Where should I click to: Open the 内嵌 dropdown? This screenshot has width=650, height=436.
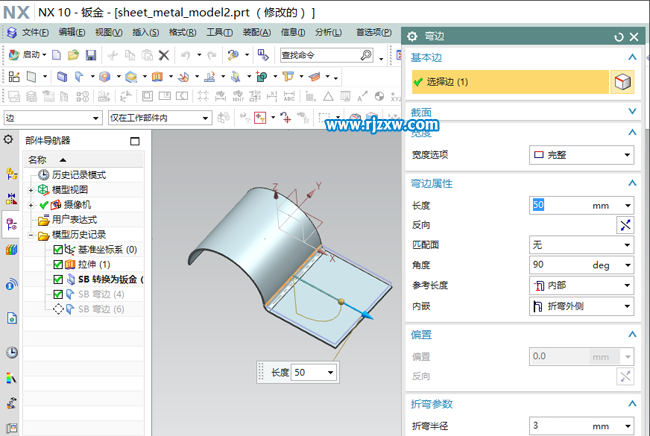pyautogui.click(x=581, y=306)
